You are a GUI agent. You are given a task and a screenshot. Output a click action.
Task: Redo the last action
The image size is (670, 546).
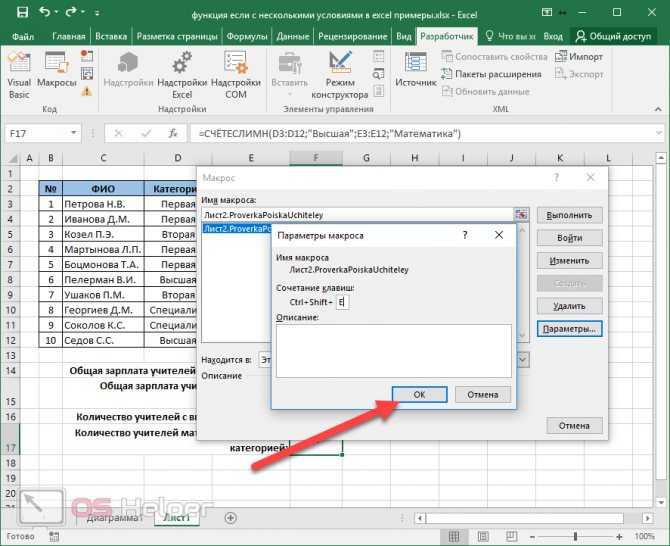tap(71, 12)
